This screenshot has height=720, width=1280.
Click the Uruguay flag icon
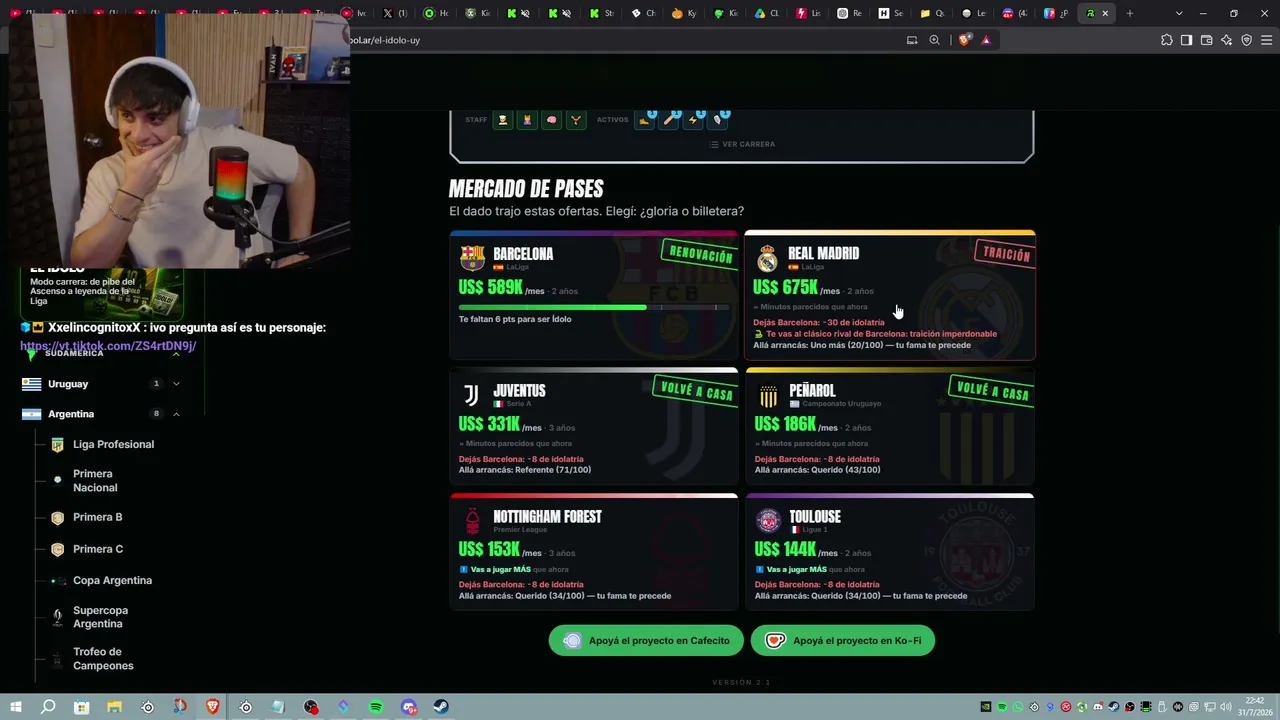click(x=32, y=384)
